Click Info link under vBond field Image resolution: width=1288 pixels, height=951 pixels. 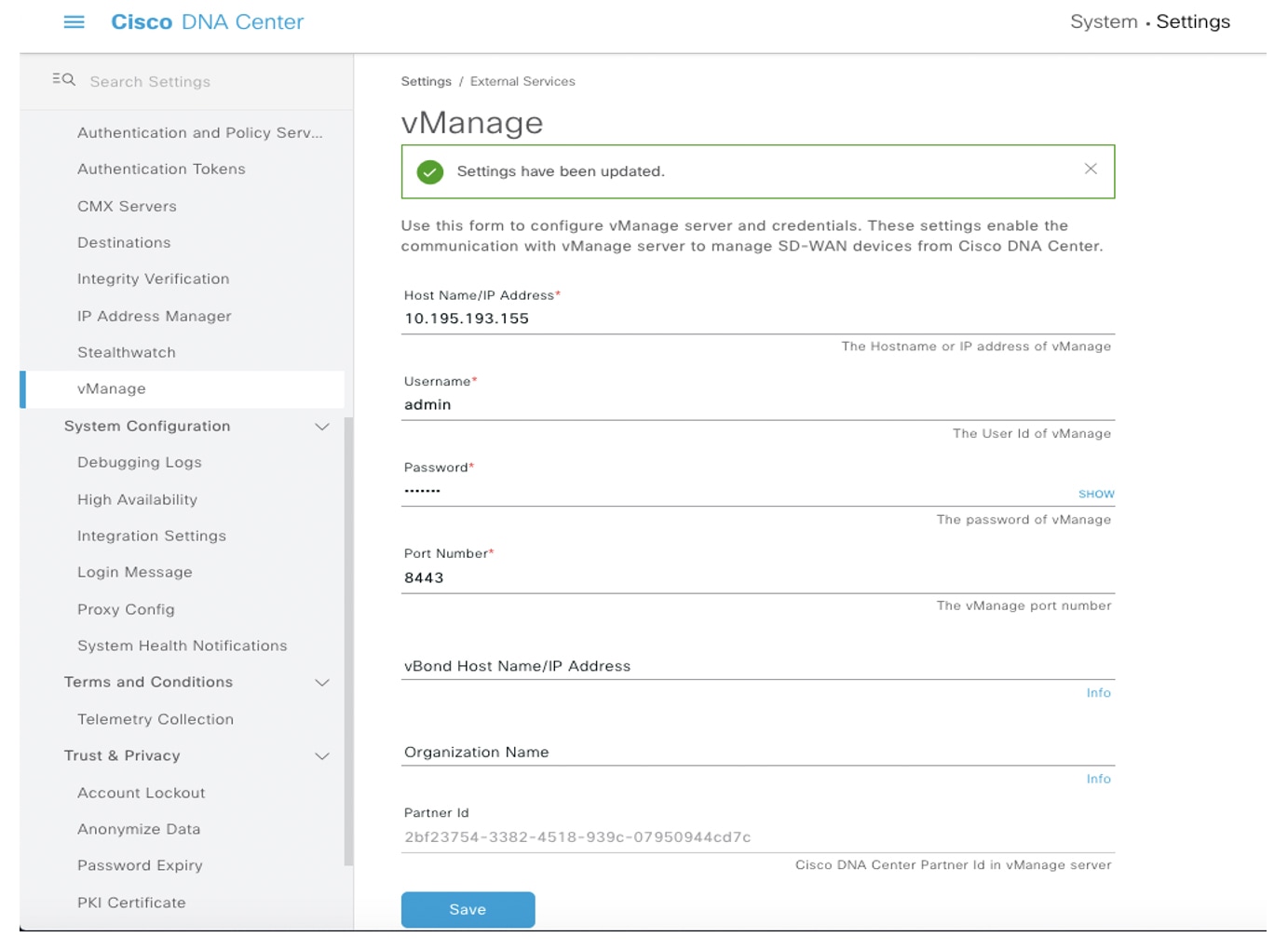pos(1098,693)
